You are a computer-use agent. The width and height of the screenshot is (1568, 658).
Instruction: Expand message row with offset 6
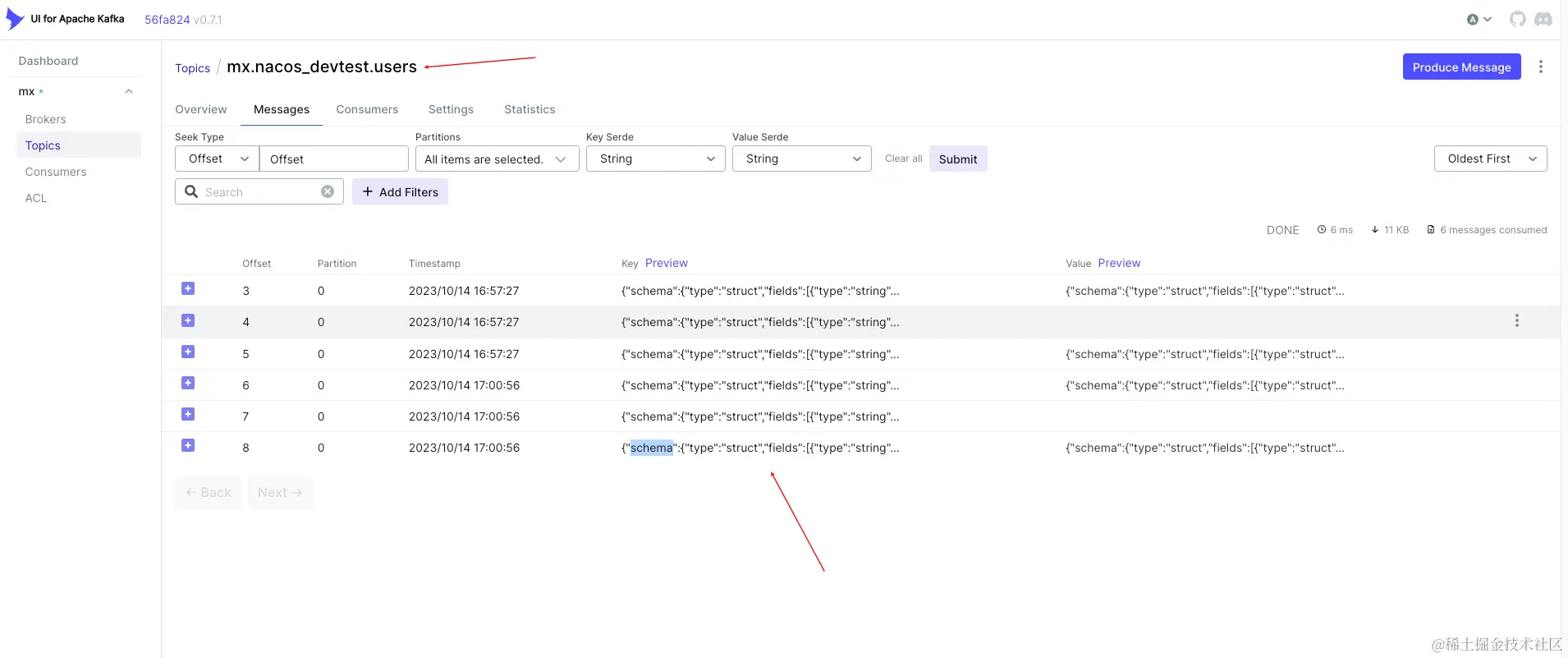point(188,383)
